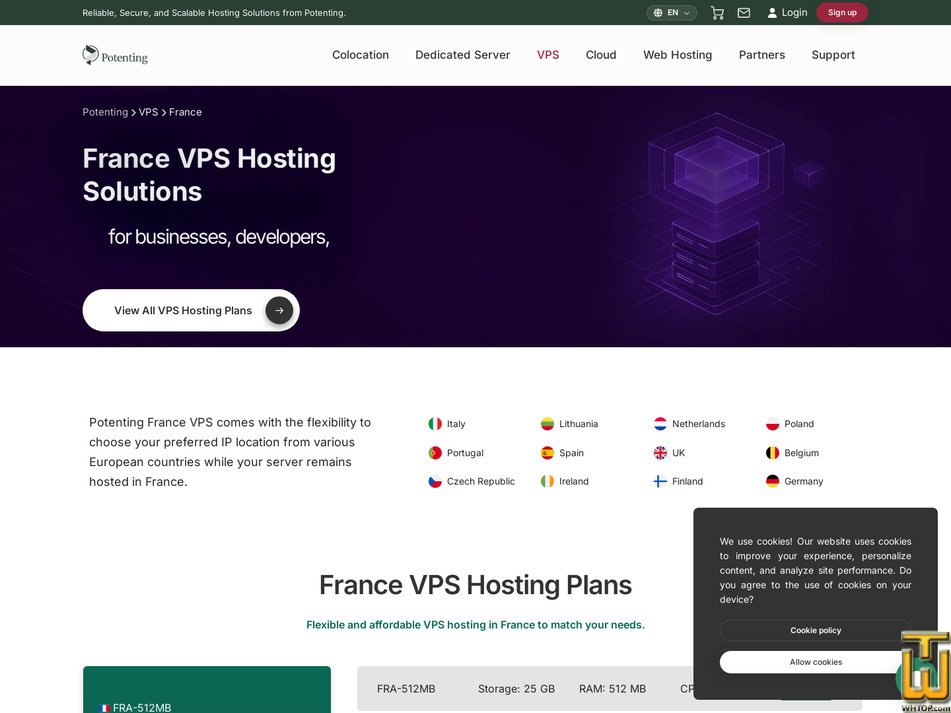Open the Support menu item
Viewport: 951px width, 713px height.
pyautogui.click(x=833, y=55)
